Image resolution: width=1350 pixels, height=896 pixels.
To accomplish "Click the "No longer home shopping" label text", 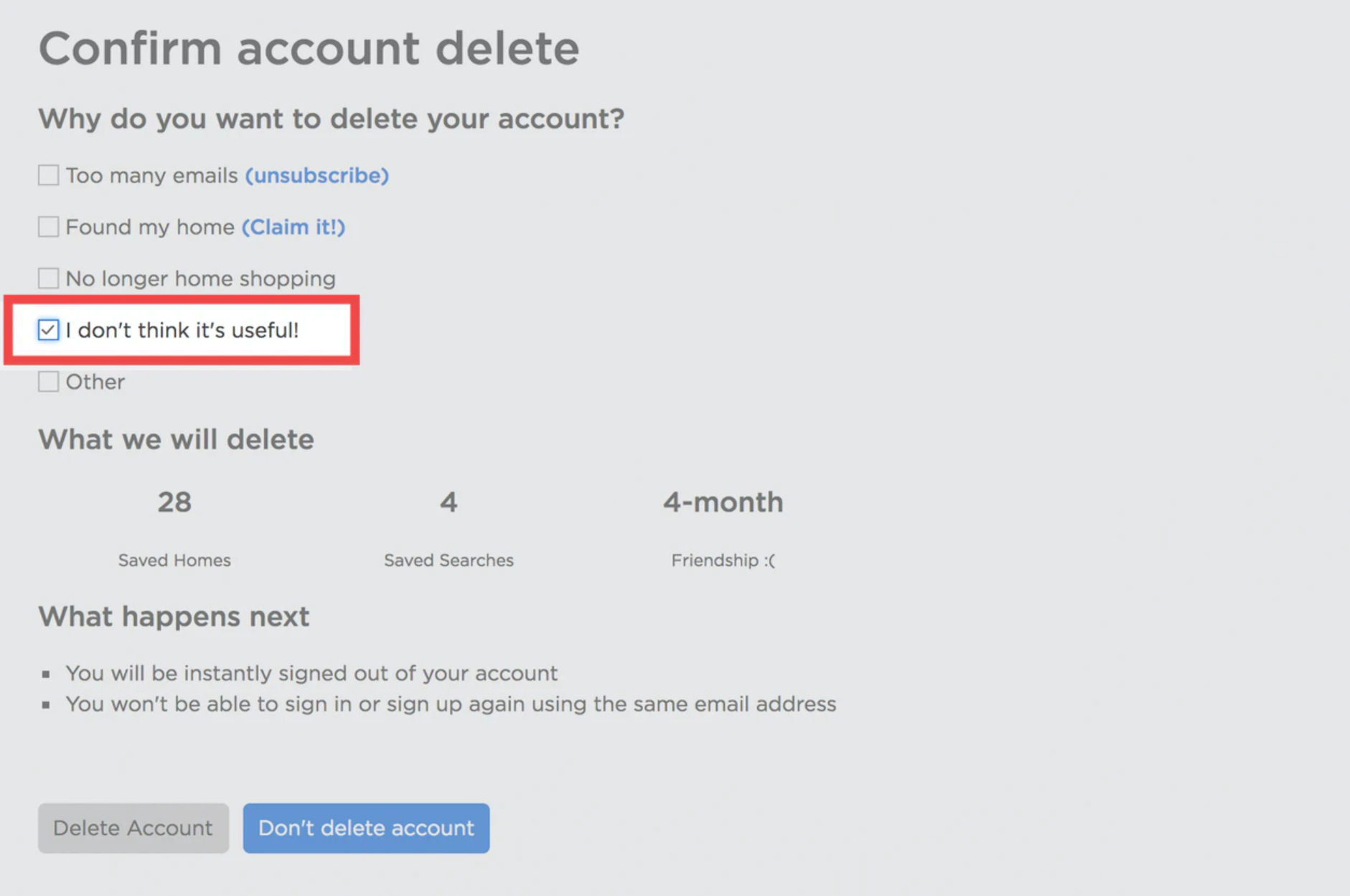I will 200,278.
